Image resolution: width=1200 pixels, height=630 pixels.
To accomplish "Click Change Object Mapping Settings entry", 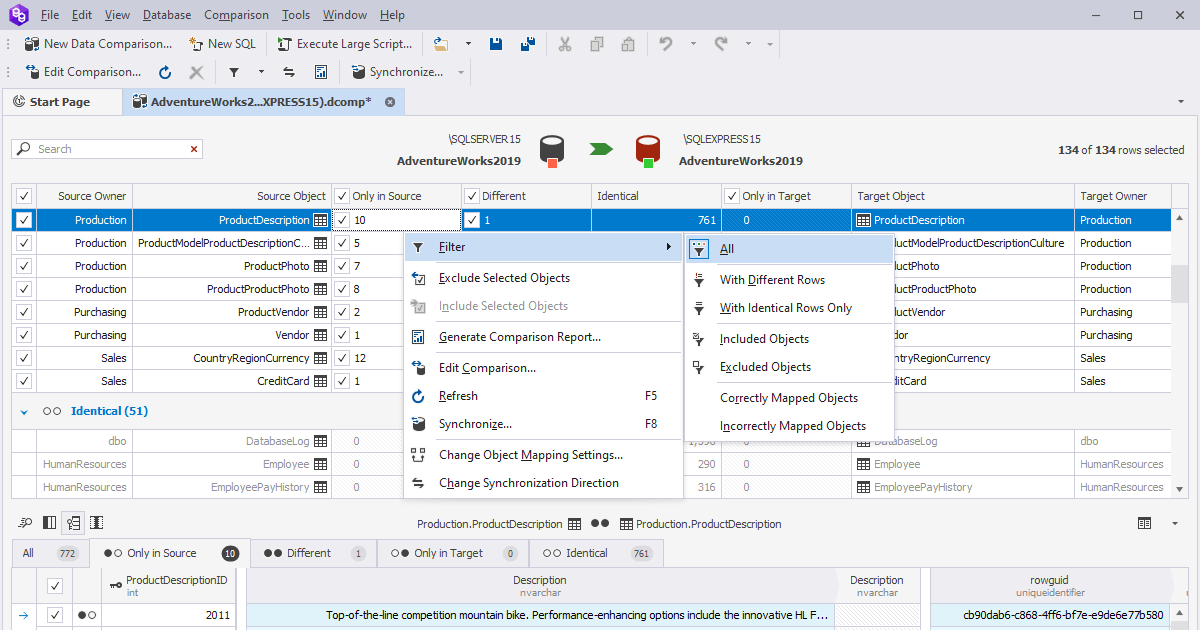I will 543,455.
